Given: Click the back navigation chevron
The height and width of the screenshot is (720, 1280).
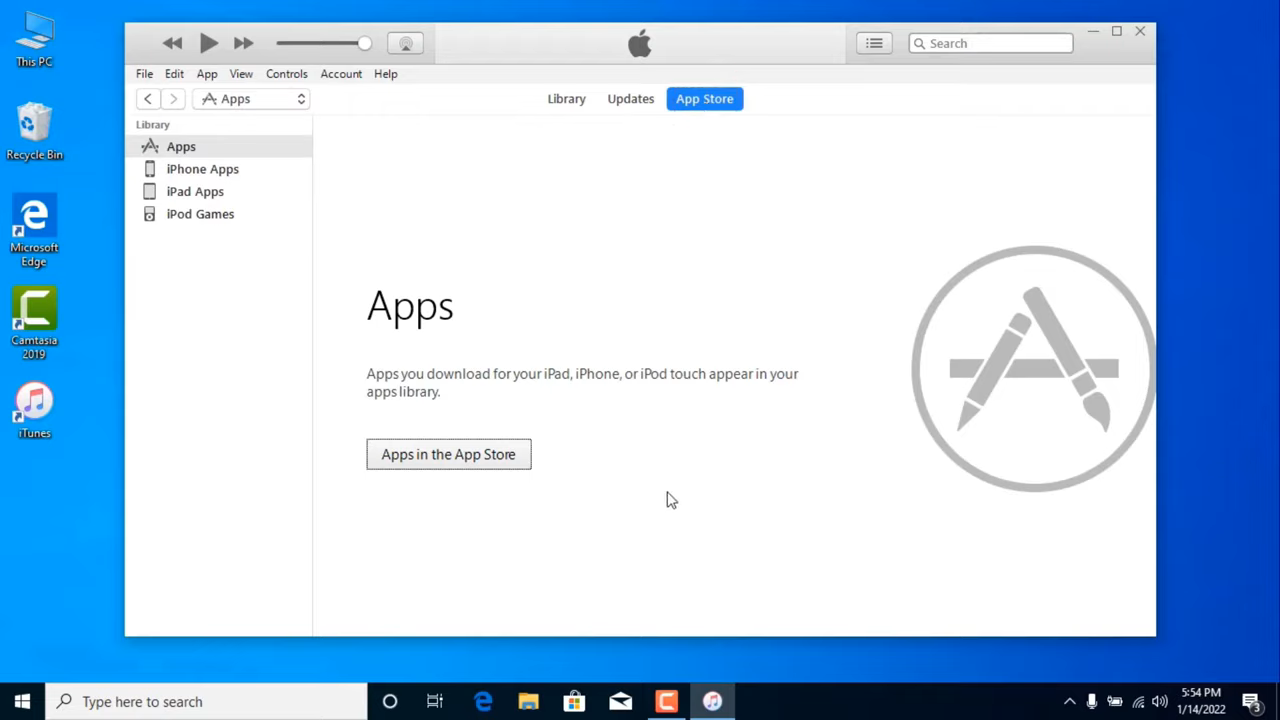Looking at the screenshot, I should (x=147, y=98).
